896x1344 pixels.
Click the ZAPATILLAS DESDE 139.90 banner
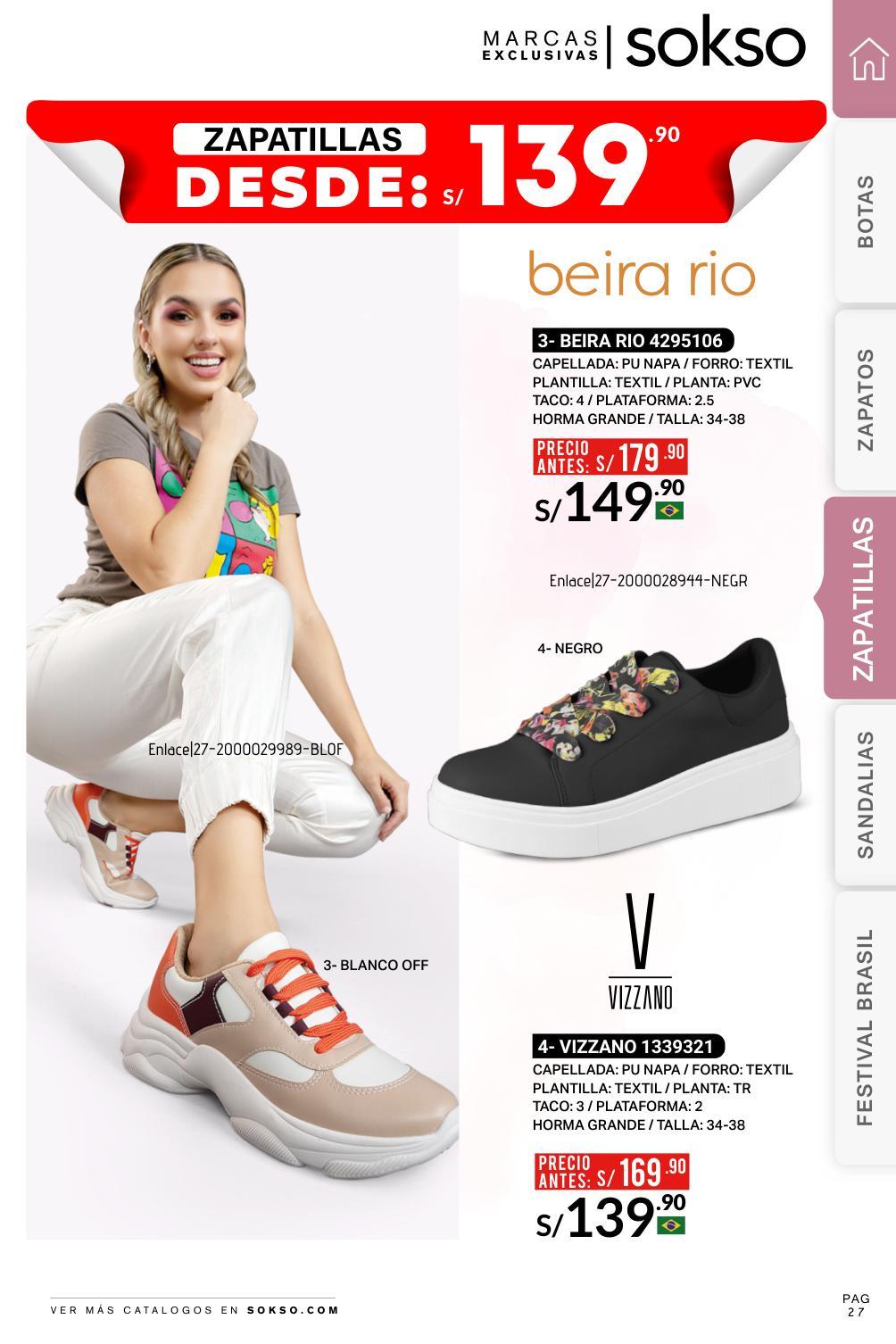point(427,163)
